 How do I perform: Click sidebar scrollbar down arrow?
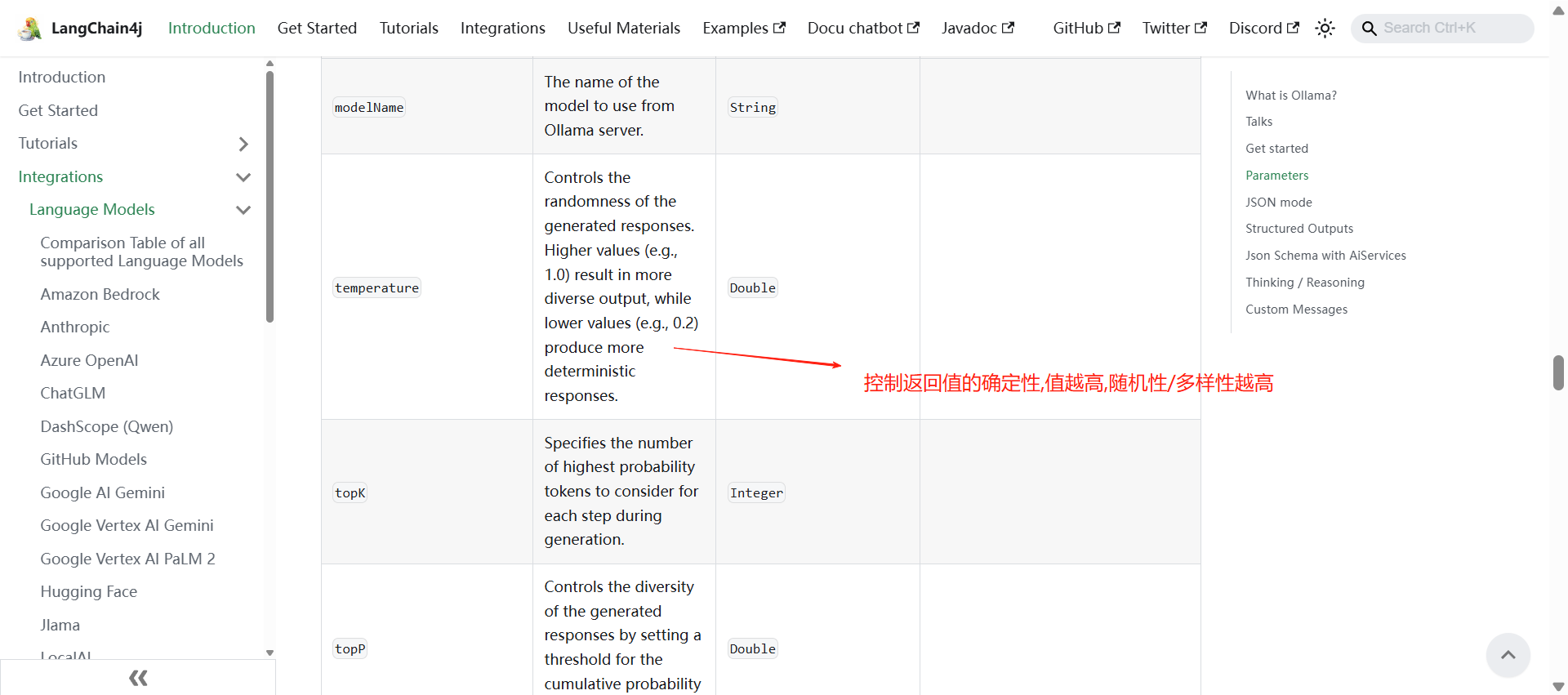(x=269, y=653)
